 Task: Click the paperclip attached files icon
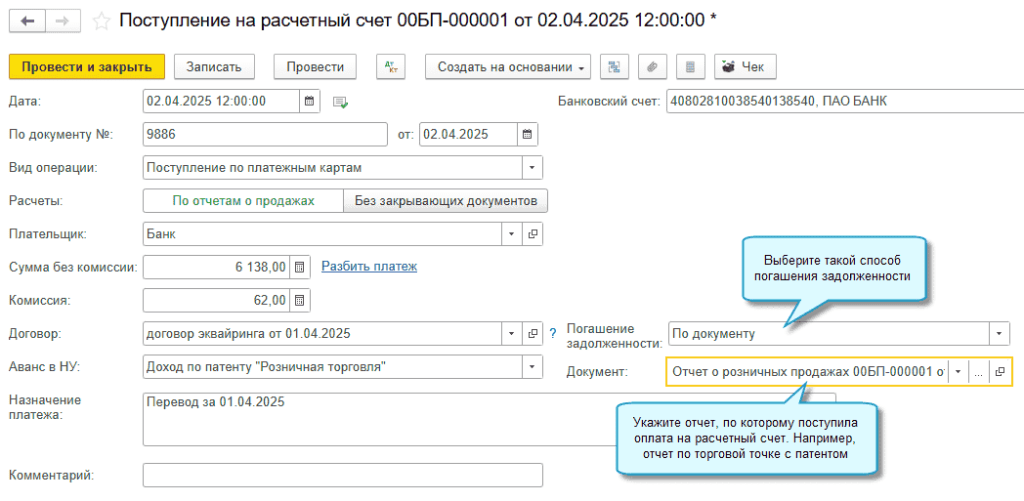pos(651,67)
